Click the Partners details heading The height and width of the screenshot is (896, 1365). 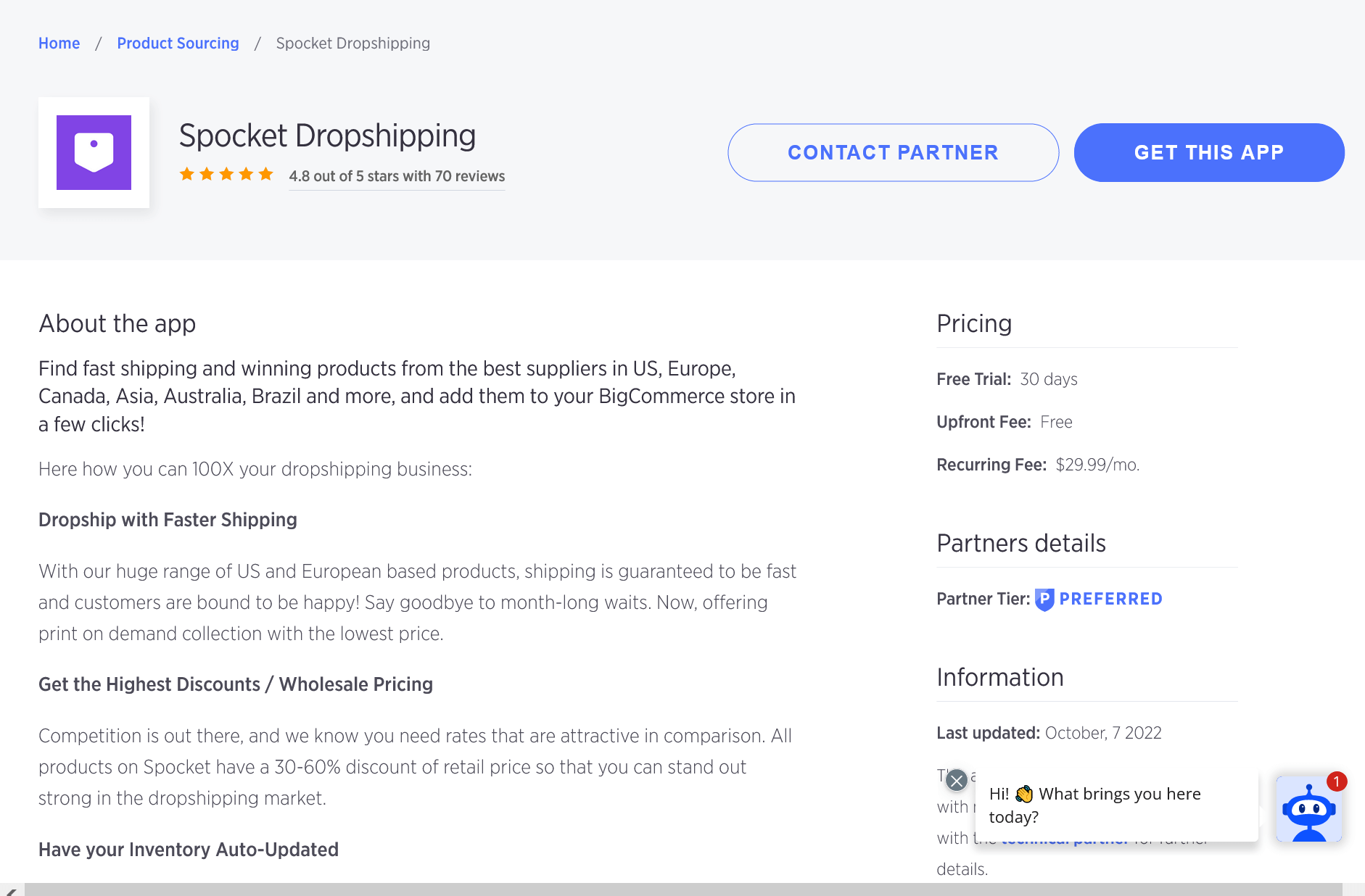tap(1021, 543)
